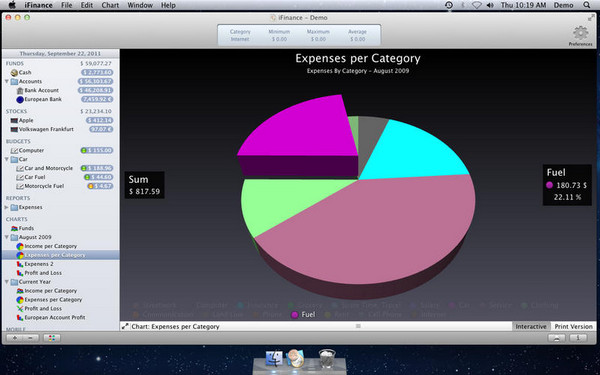
Task: Open the Apple stock entry
Action: click(26, 120)
